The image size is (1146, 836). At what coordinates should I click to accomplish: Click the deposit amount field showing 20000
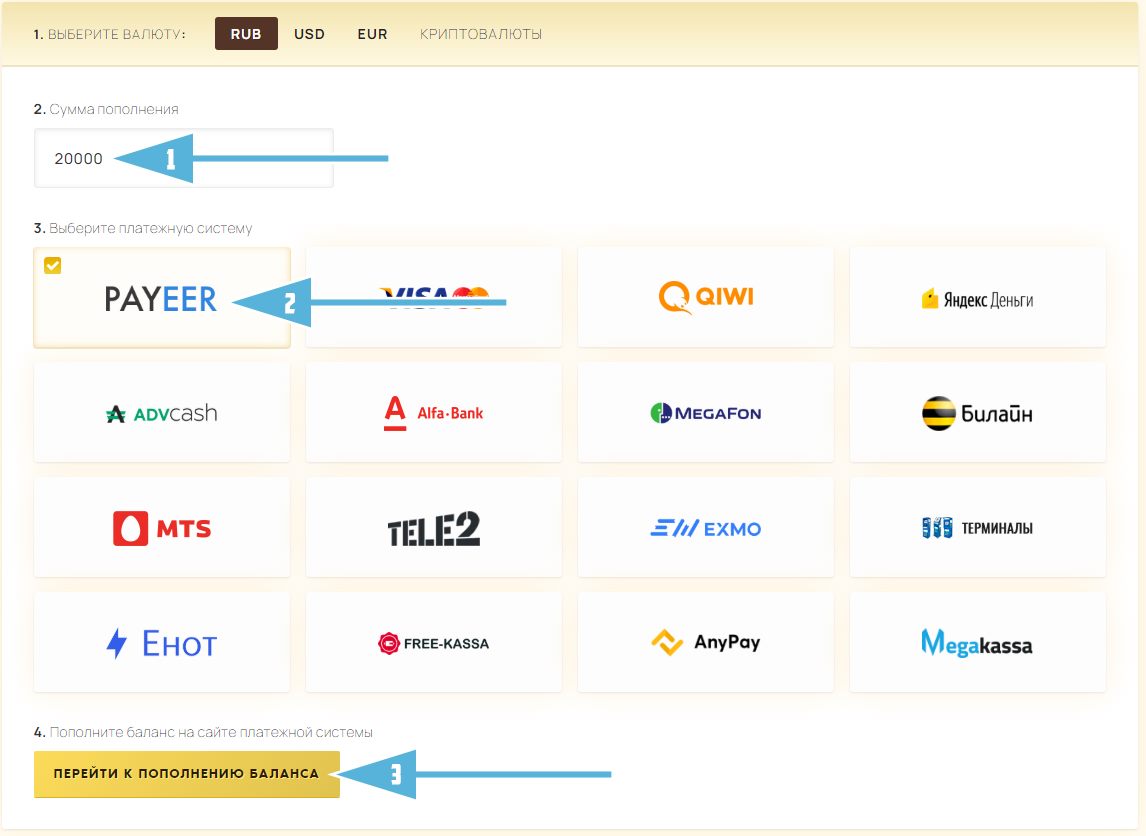[183, 158]
